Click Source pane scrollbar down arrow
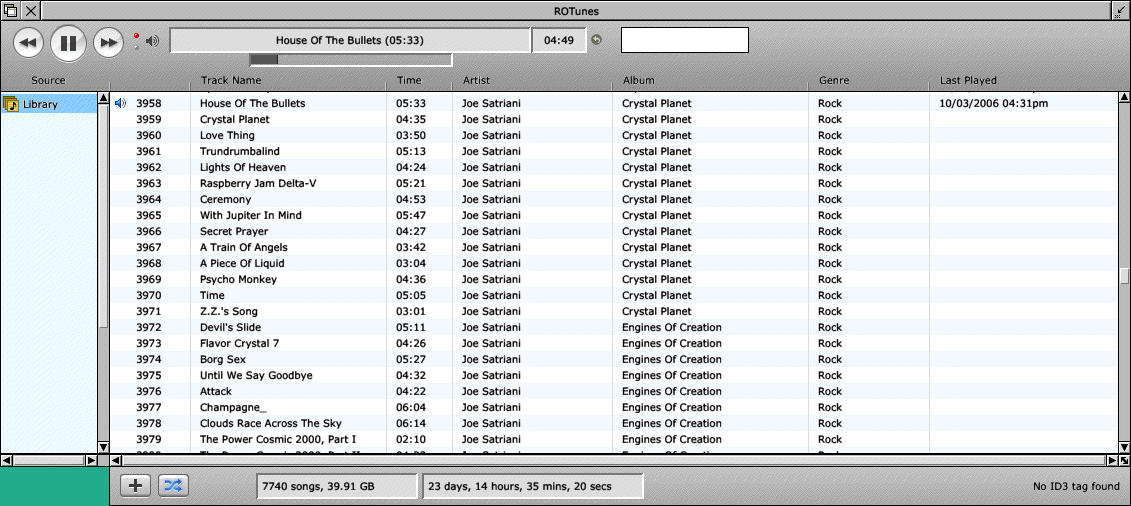Image resolution: width=1131 pixels, height=506 pixels. (x=103, y=447)
